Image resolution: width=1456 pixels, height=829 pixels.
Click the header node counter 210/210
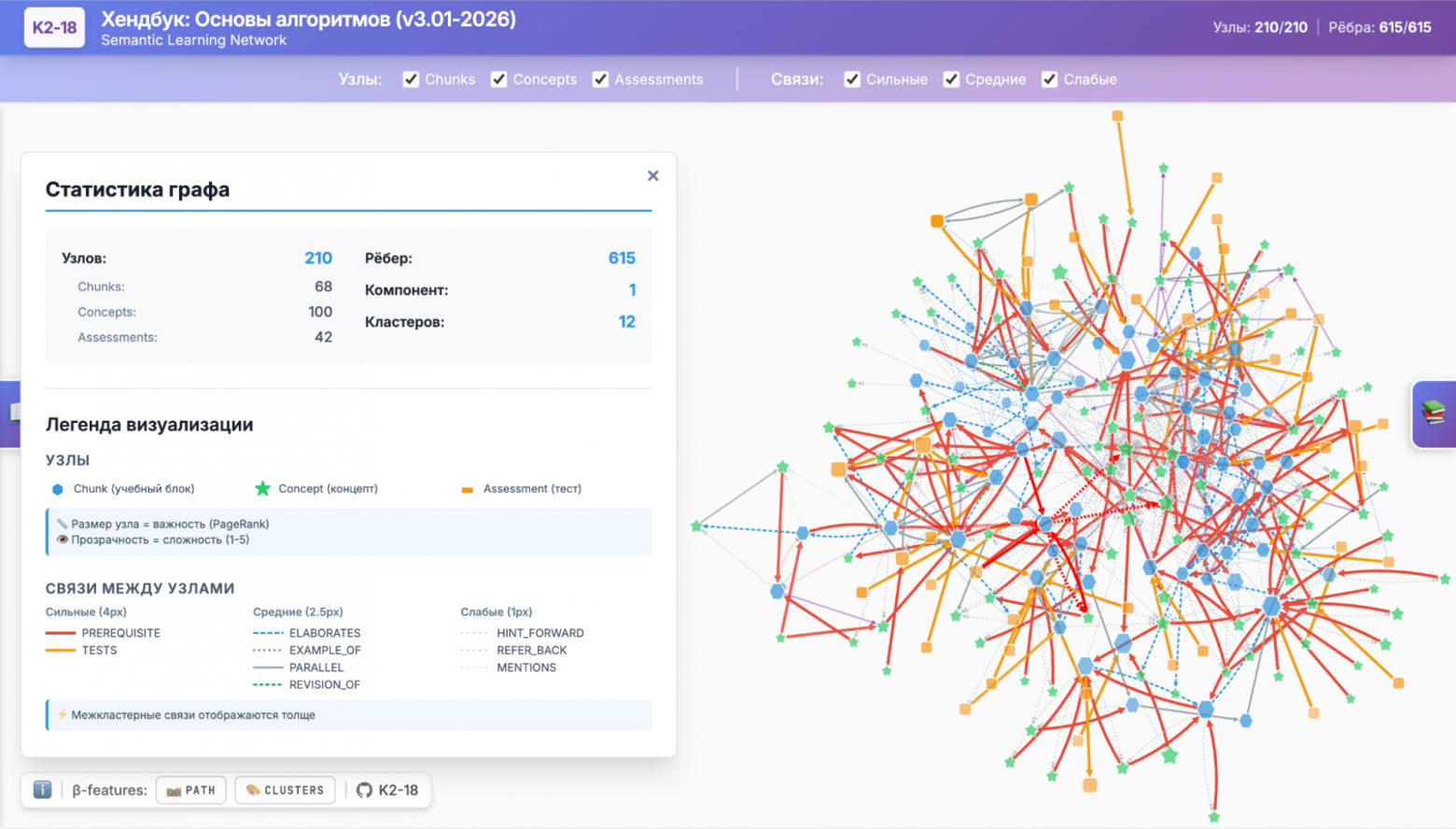pyautogui.click(x=1281, y=27)
